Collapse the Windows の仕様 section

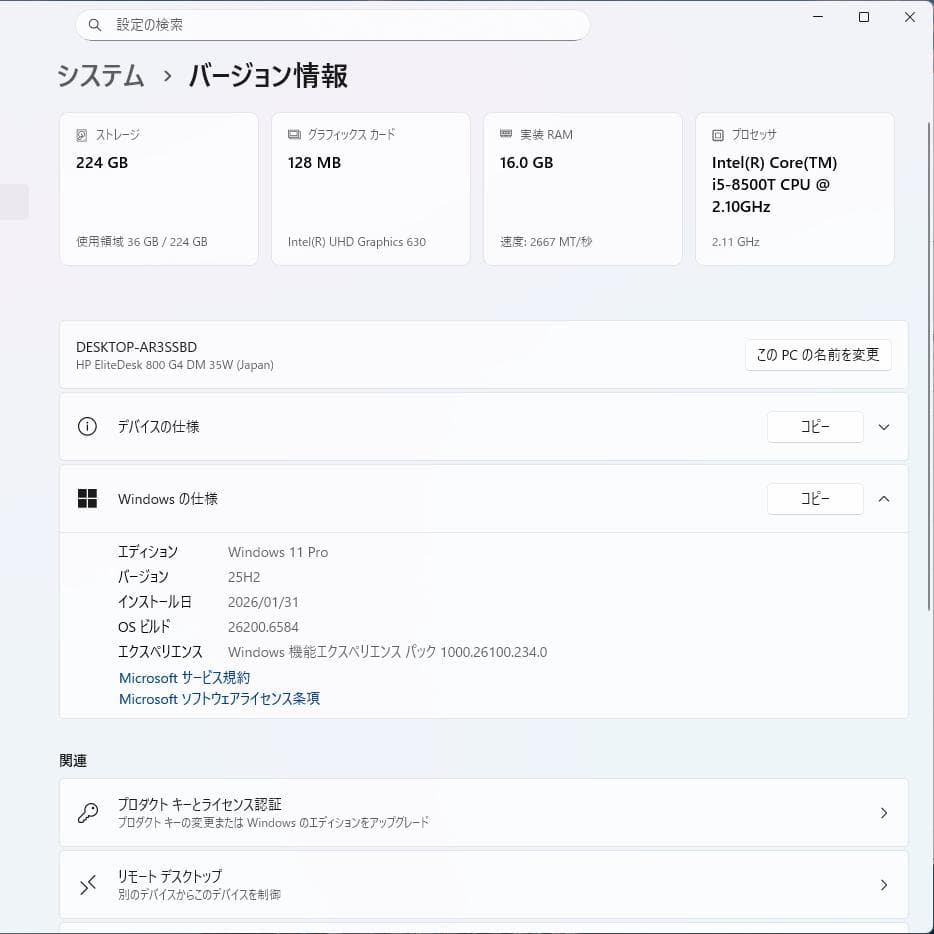(883, 498)
